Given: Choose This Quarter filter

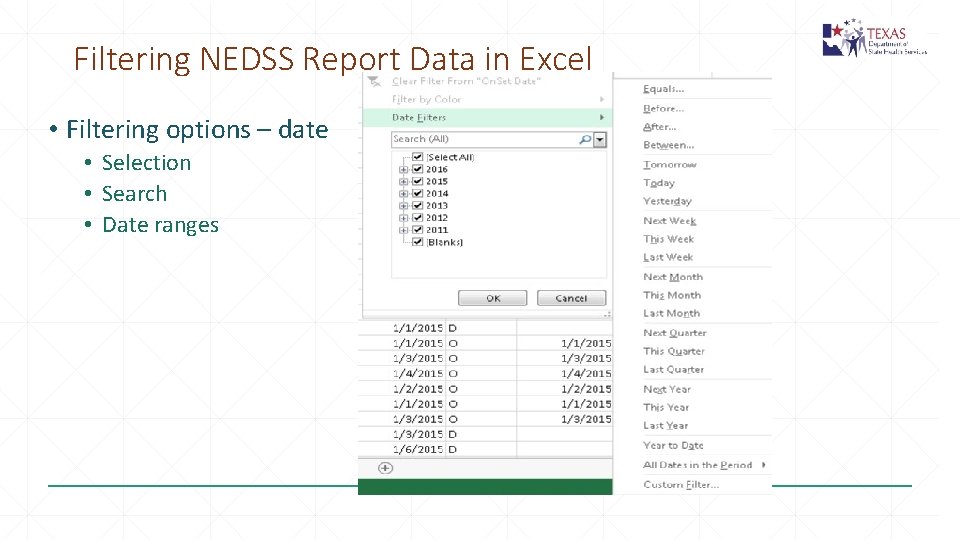Looking at the screenshot, I should 674,351.
